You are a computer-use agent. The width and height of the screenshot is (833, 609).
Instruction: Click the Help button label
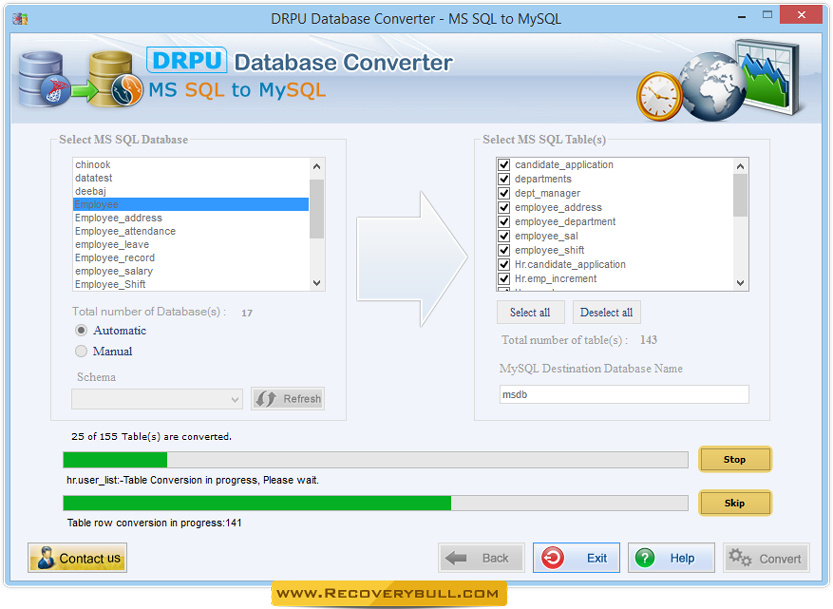coord(682,558)
